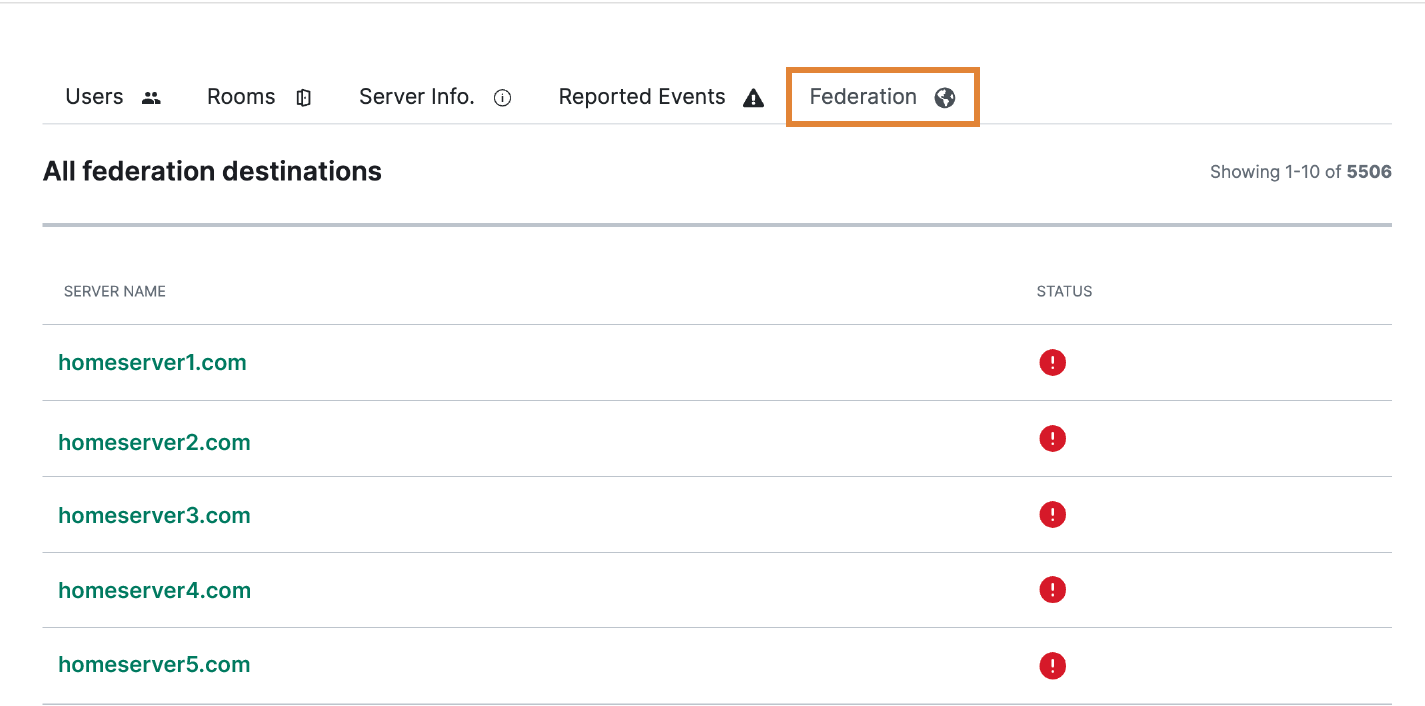Switch to the Users tab

94,97
